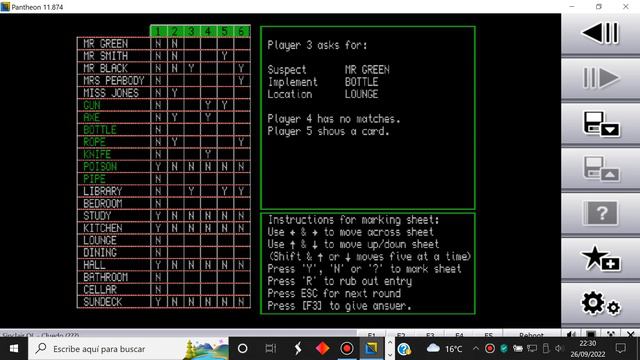Screen dimensions: 640x360
Task: Click 'Press [F3] to give answer.' instruction
Action: (x=339, y=306)
